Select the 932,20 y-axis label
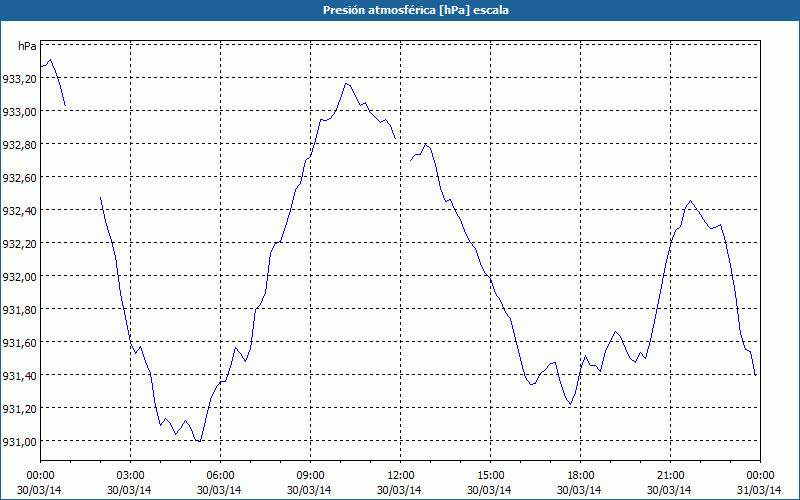Screen dimensions: 800x500 [x=19, y=243]
